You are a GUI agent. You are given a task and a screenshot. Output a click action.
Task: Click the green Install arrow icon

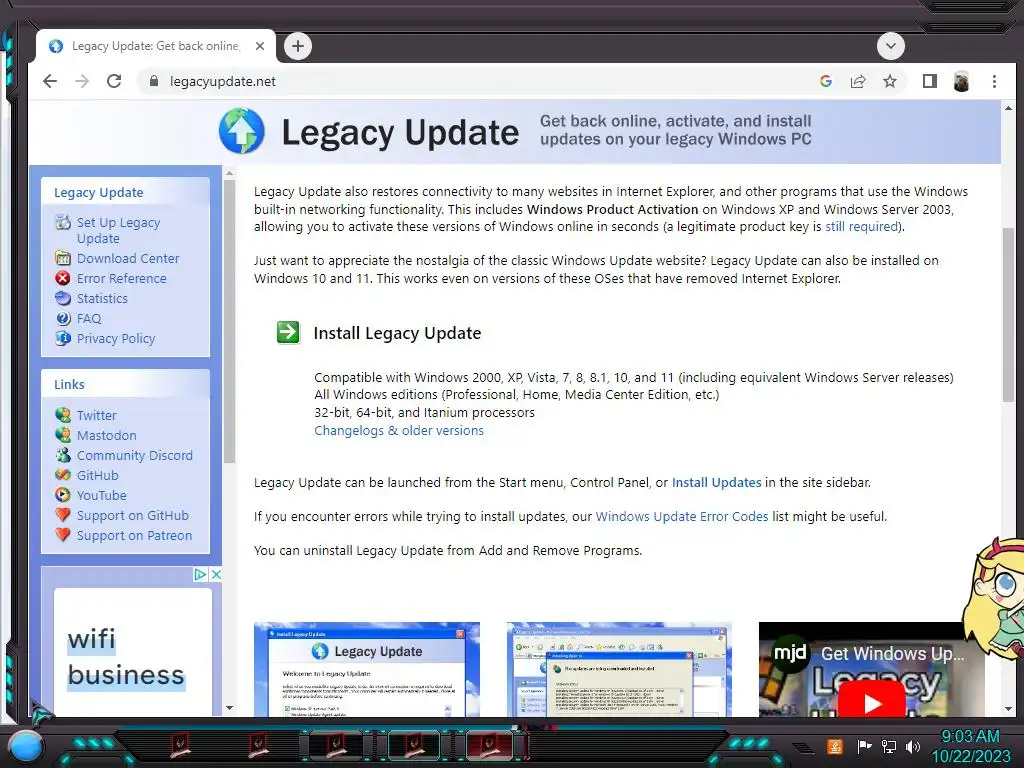[288, 332]
